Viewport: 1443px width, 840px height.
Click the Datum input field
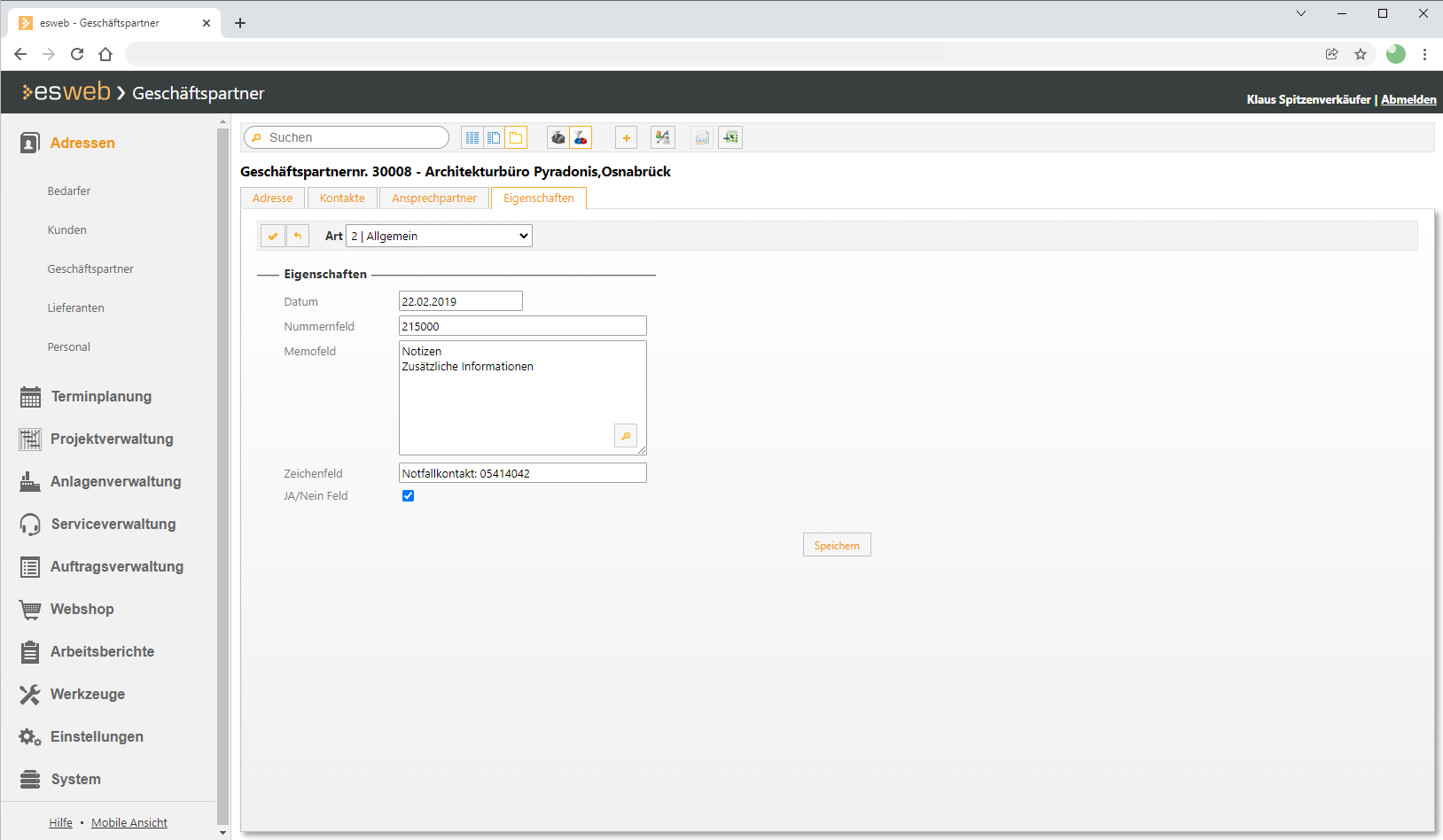461,301
